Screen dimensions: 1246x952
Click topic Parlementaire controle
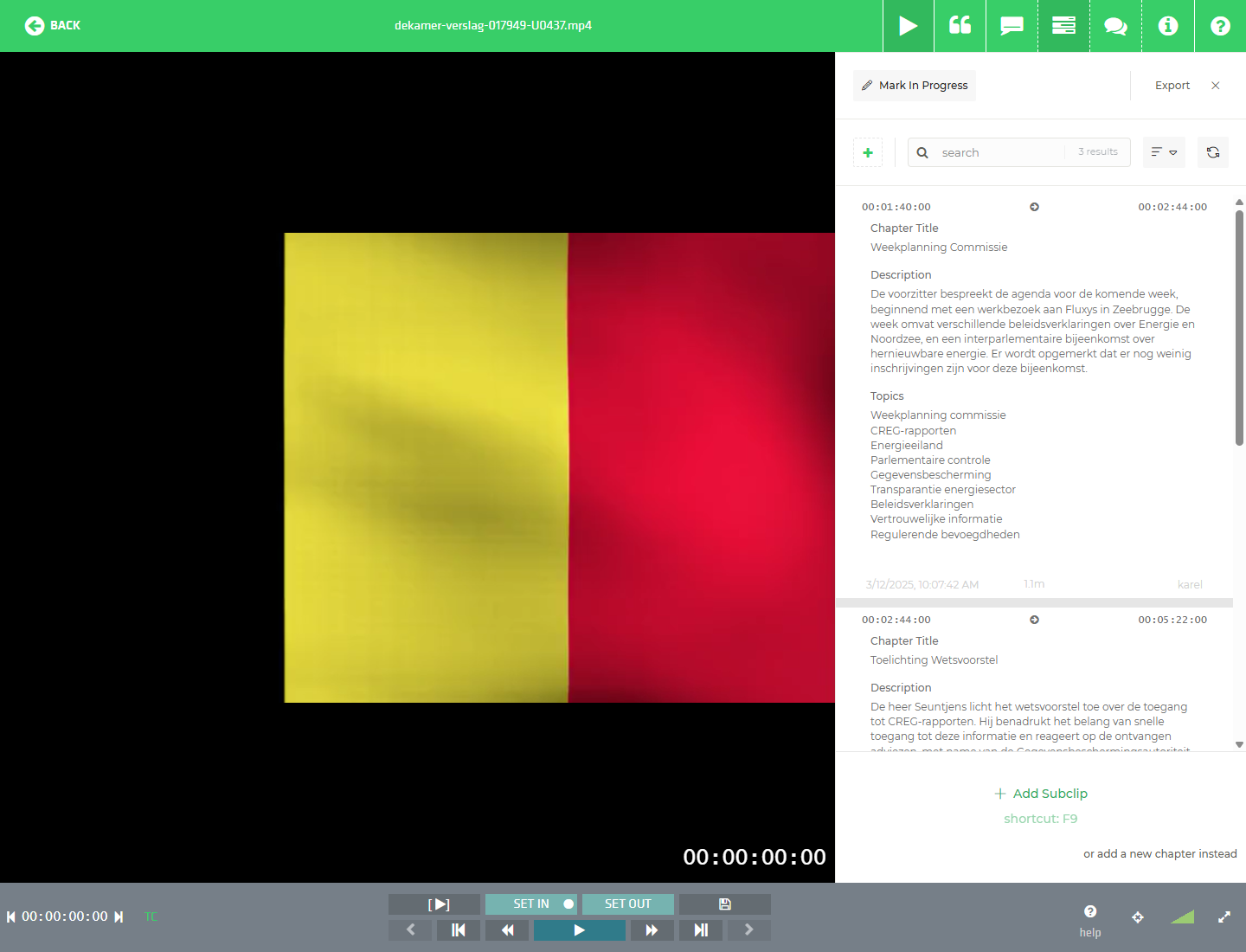tap(930, 460)
